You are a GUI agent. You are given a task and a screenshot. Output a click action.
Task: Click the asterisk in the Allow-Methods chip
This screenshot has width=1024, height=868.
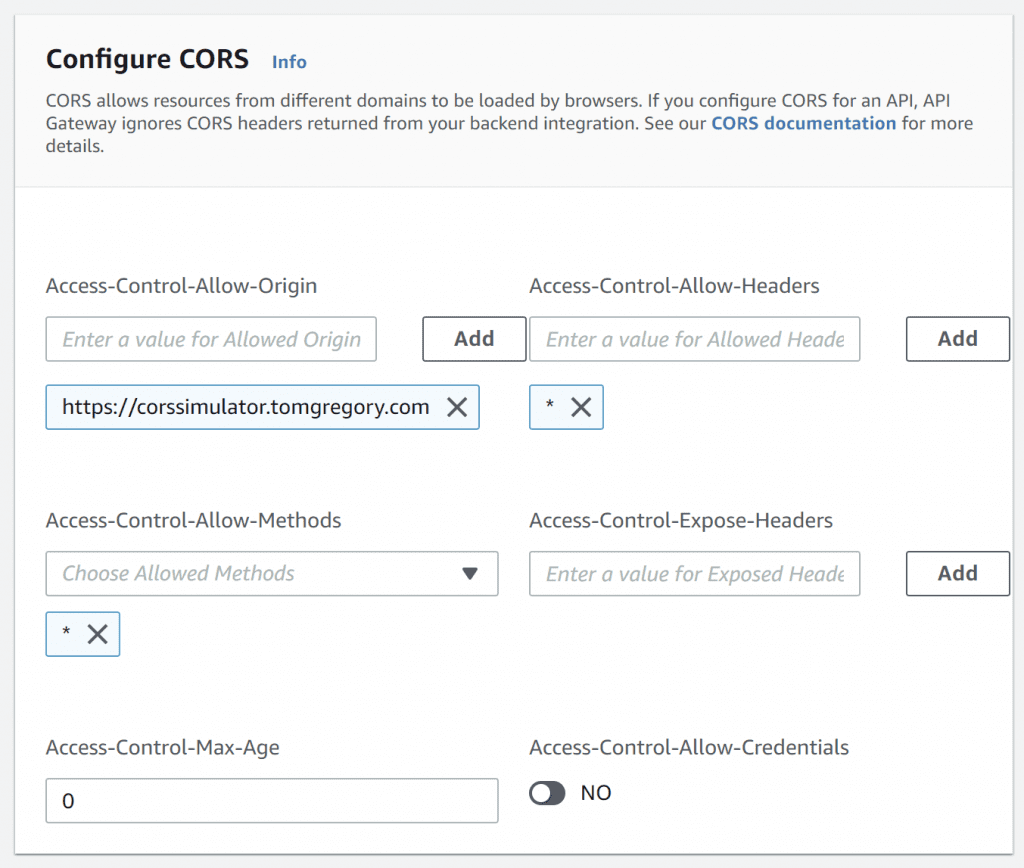click(66, 634)
